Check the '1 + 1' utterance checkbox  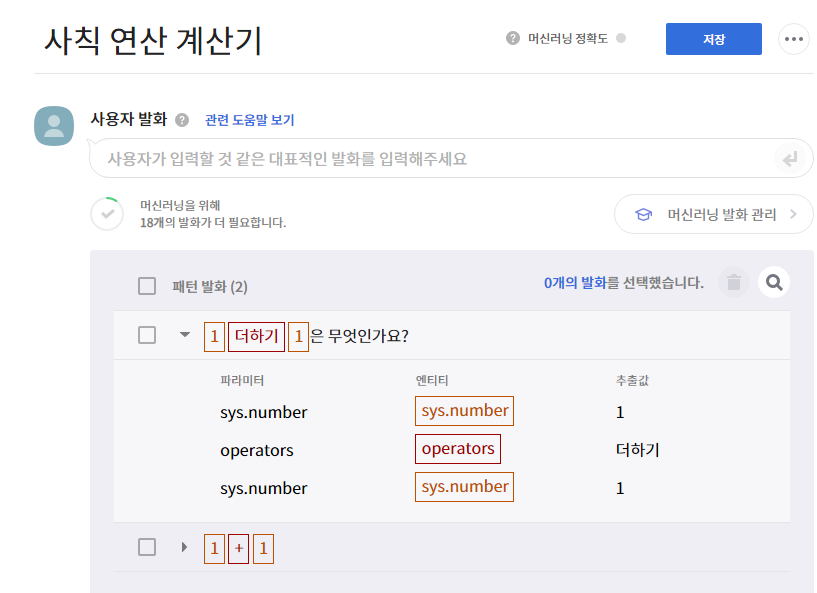[x=147, y=547]
